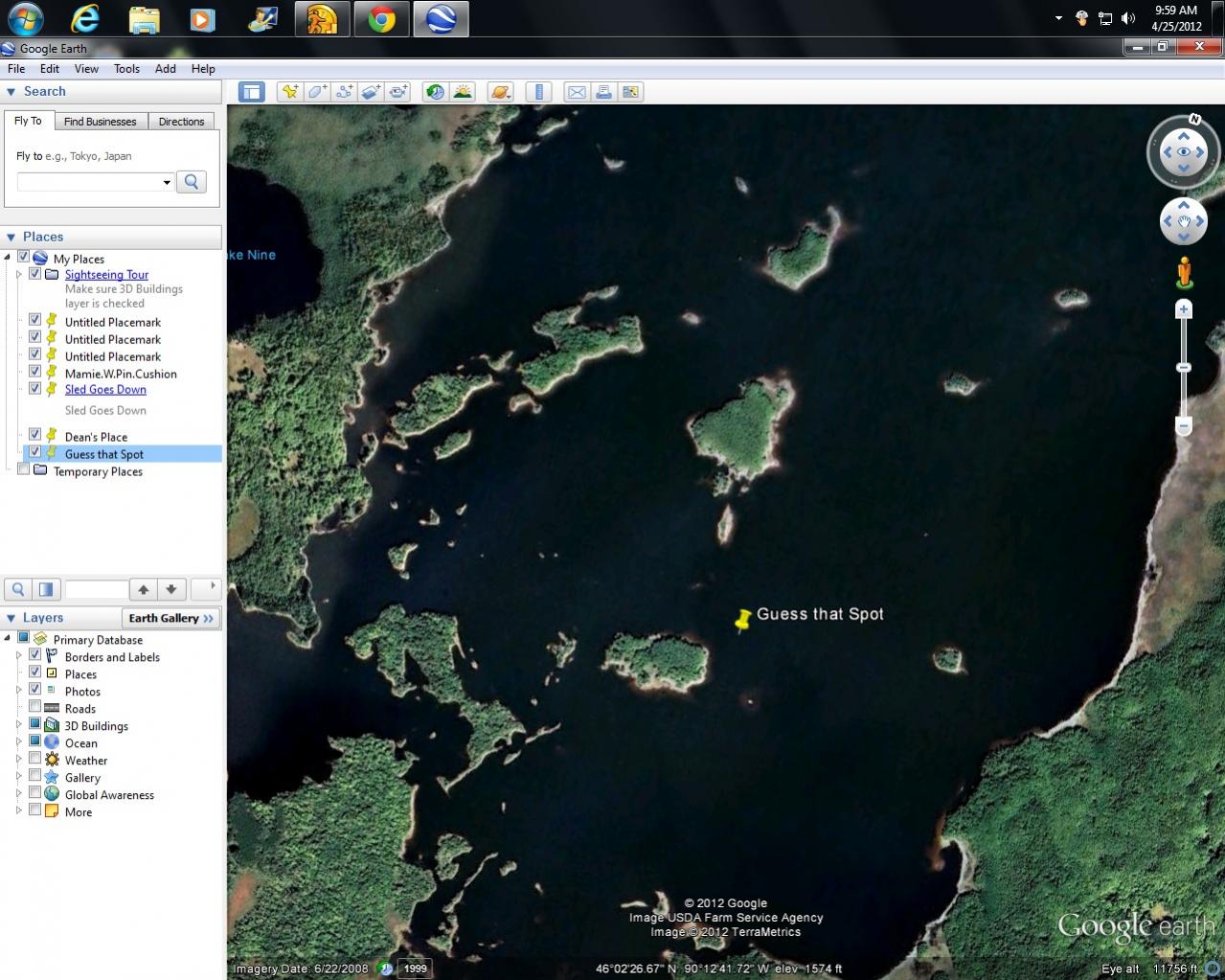1225x980 pixels.
Task: Hide the sidebar using toolbar button
Action: point(252,92)
